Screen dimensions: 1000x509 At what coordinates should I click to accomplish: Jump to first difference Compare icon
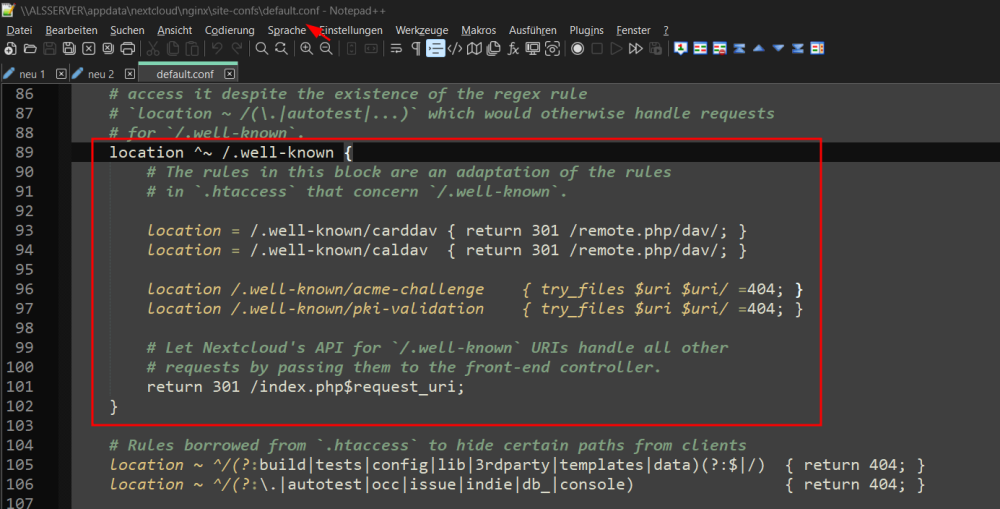[x=739, y=48]
